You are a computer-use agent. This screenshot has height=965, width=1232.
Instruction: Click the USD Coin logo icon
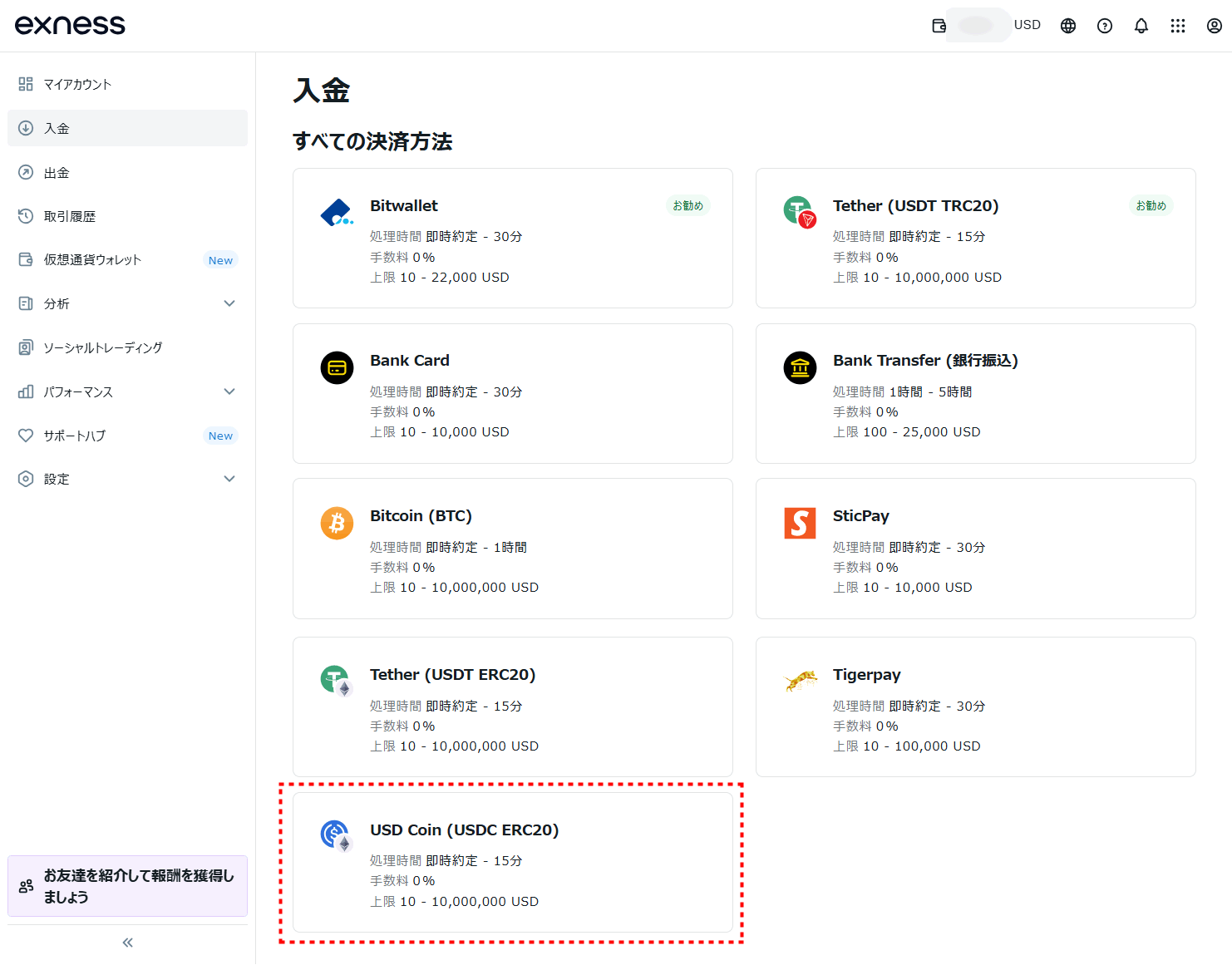click(x=337, y=836)
